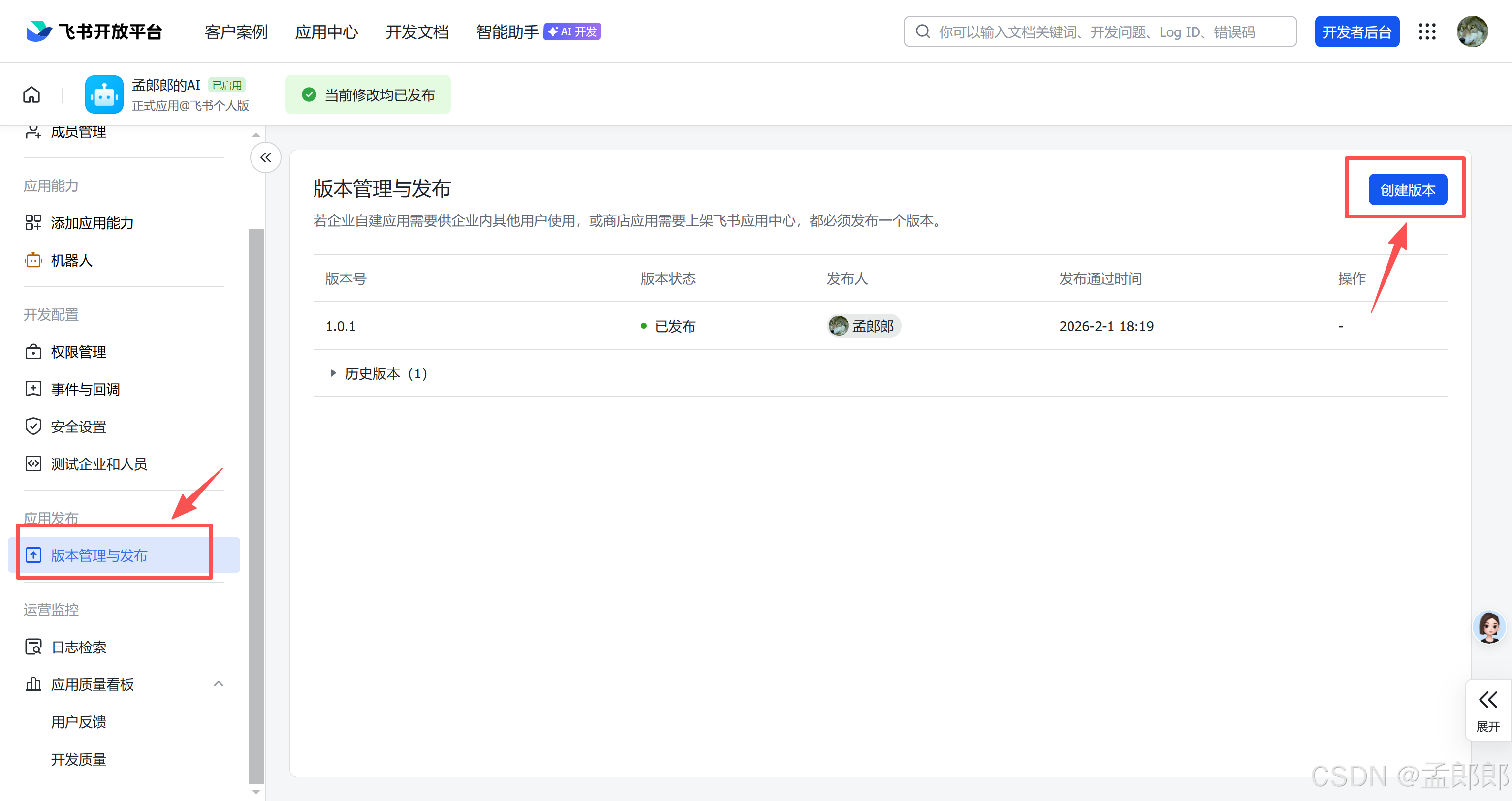Click the documentation search input field

click(x=1100, y=31)
